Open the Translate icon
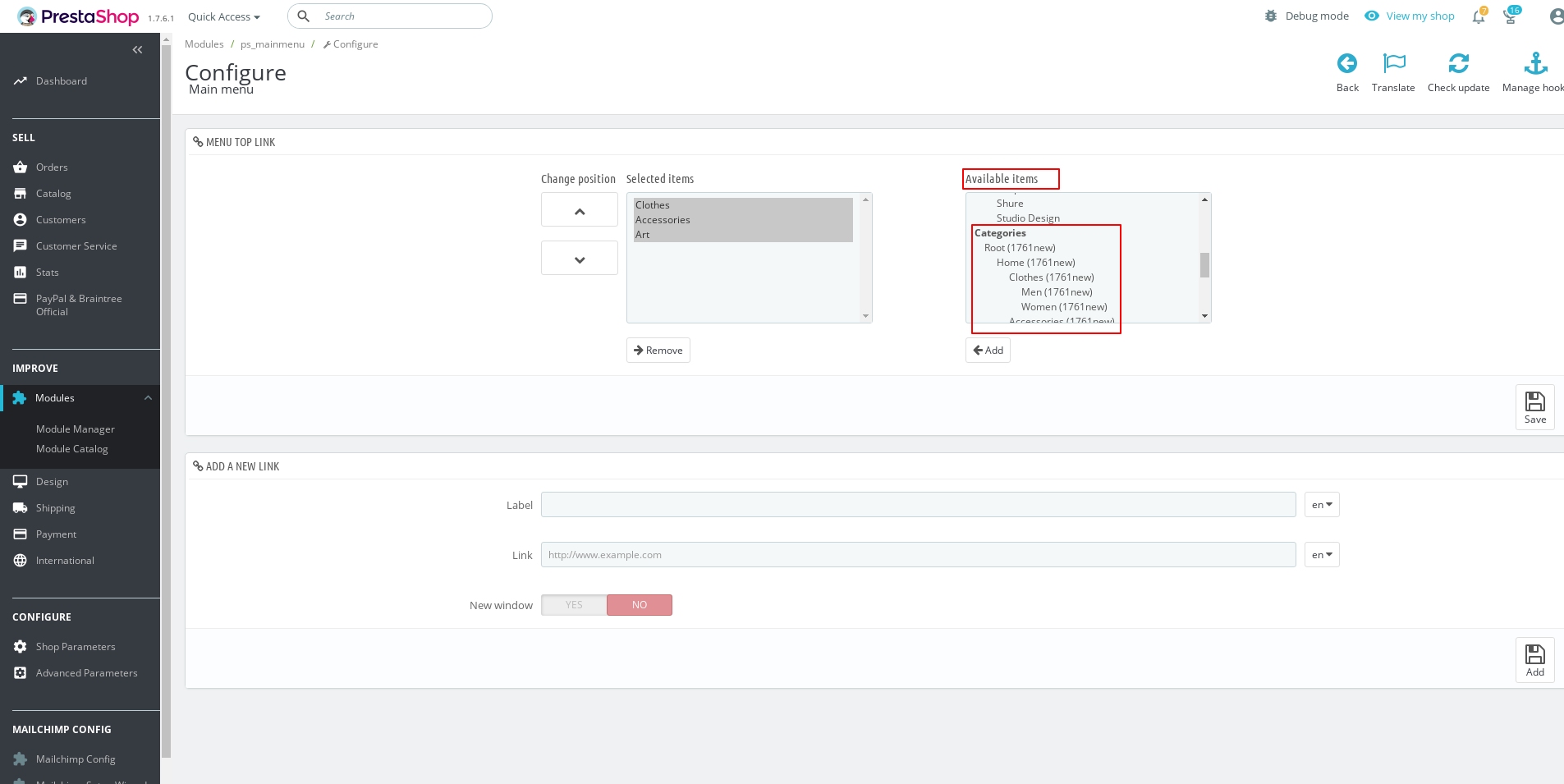The image size is (1564, 784). click(1392, 63)
